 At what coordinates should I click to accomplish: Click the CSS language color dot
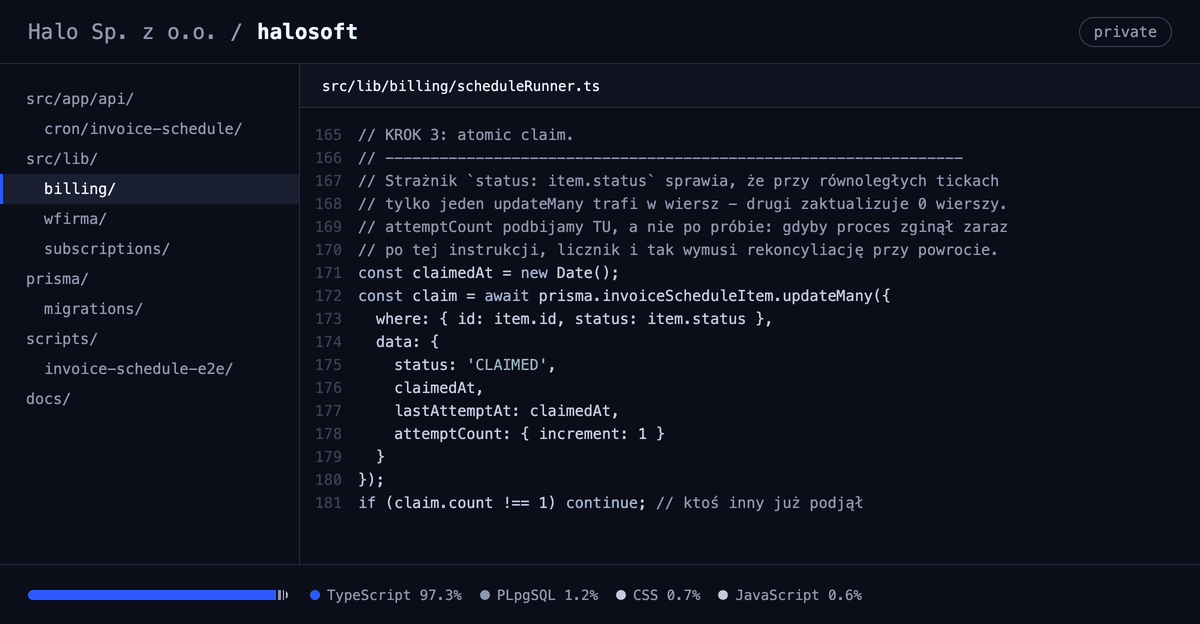pos(621,595)
